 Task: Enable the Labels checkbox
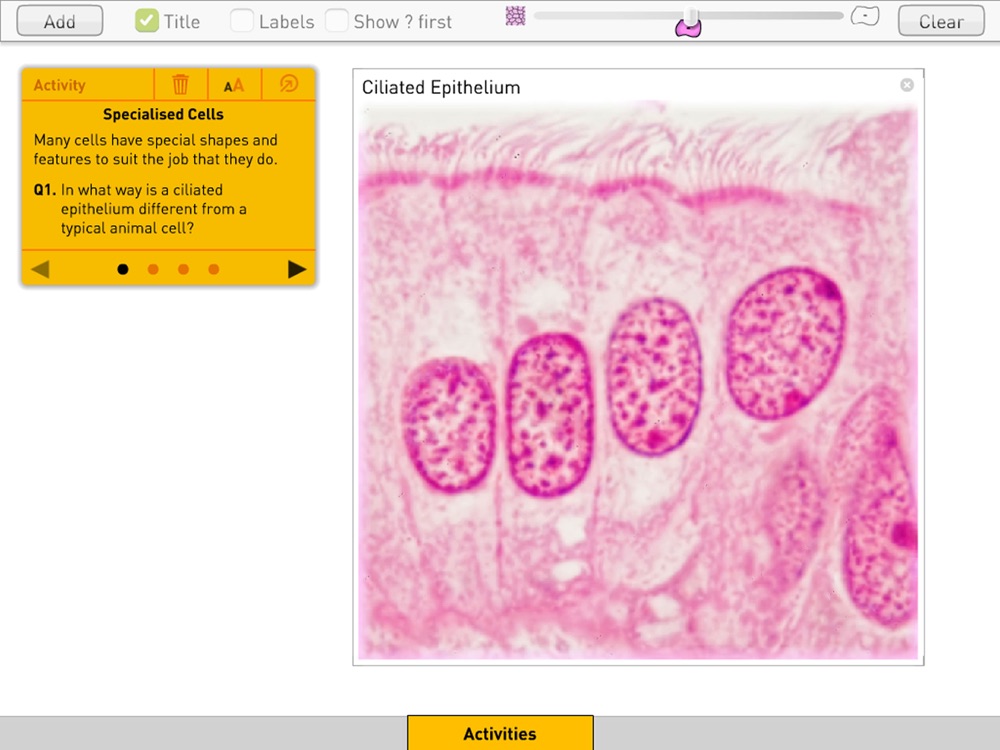(x=242, y=21)
